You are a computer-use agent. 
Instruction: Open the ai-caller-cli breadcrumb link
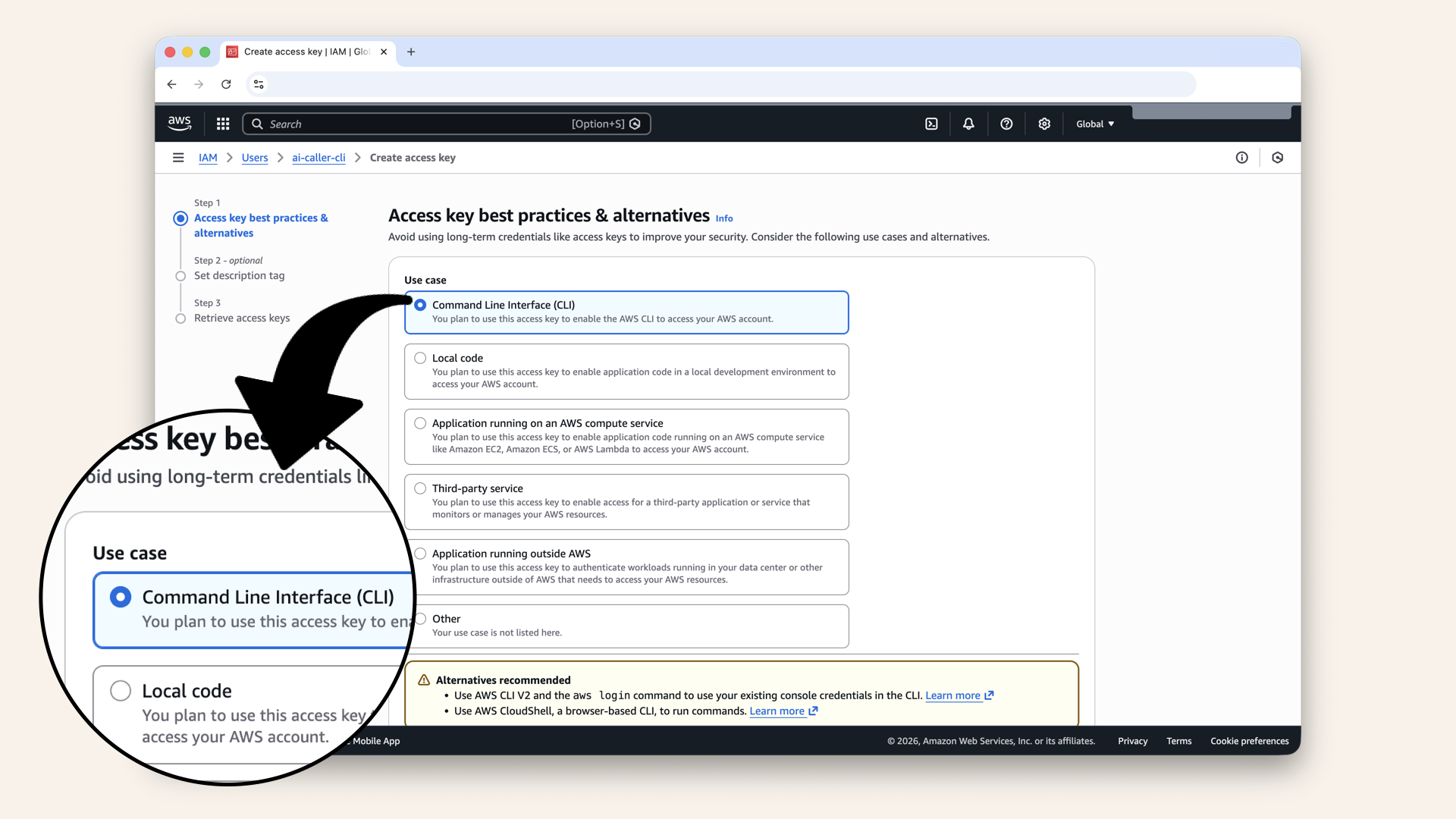[x=318, y=158]
